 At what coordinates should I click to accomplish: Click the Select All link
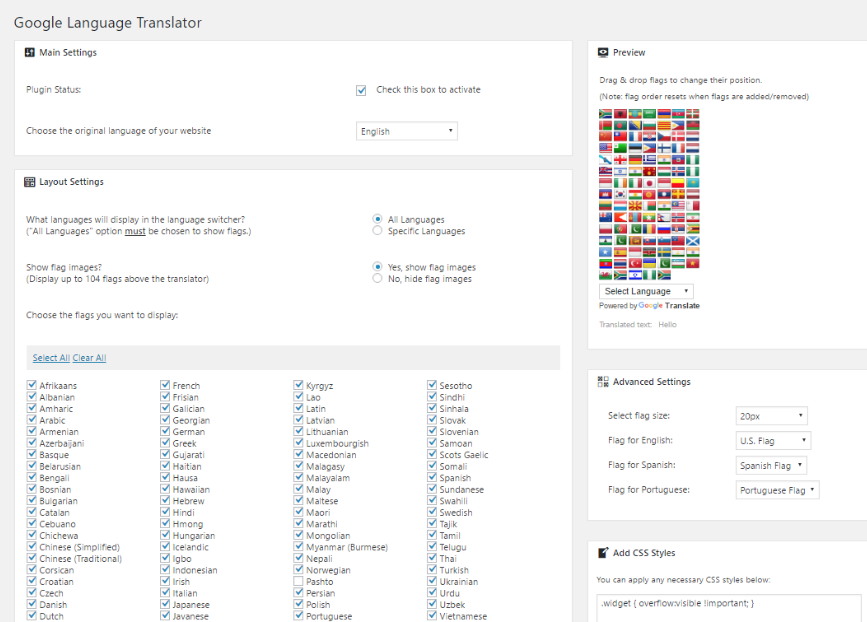[51, 358]
